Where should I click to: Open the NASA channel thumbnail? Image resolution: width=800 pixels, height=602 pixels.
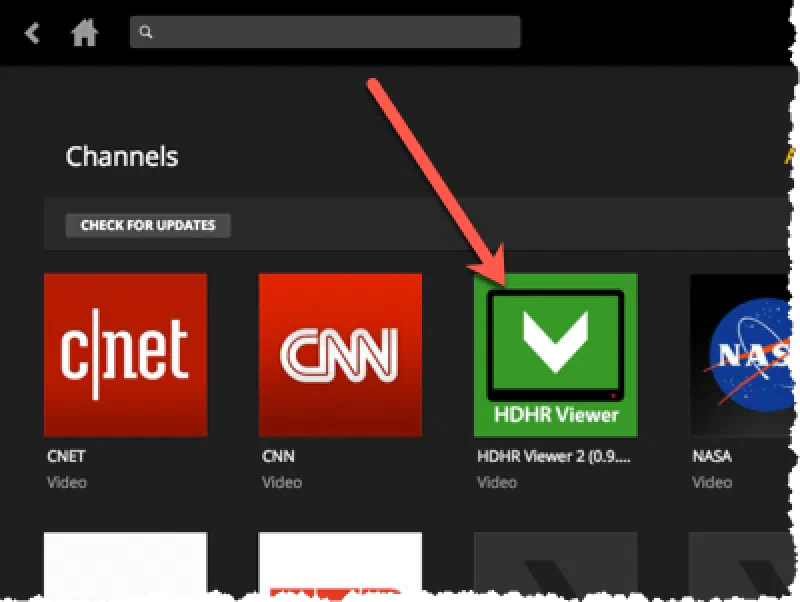[741, 355]
